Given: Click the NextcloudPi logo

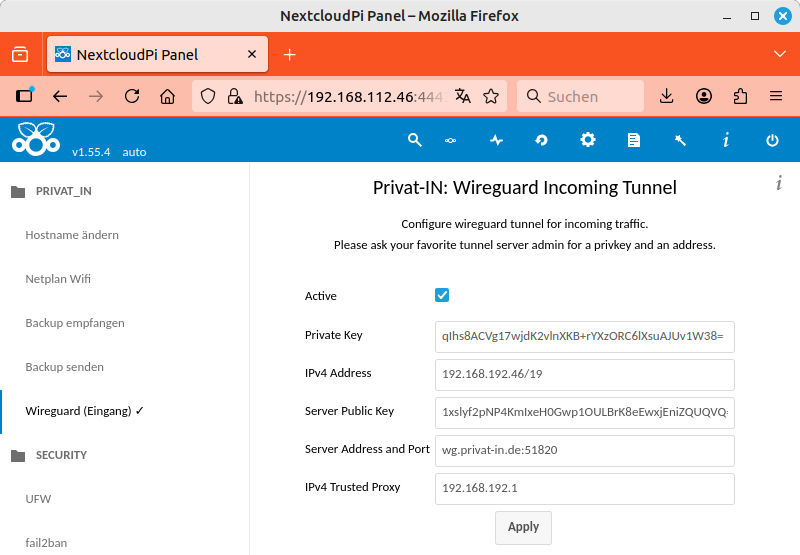Looking at the screenshot, I should [36, 139].
